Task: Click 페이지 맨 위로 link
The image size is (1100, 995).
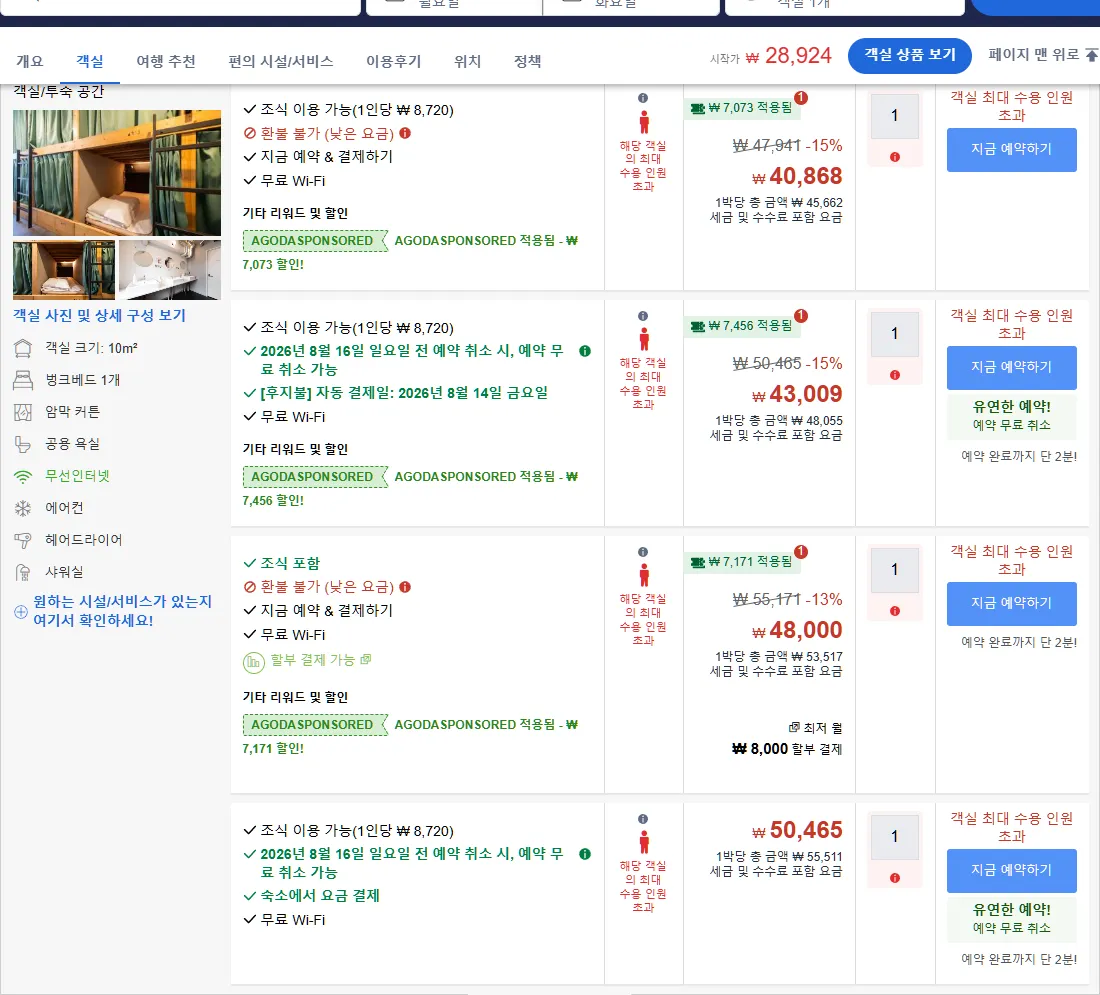Action: 1042,55
